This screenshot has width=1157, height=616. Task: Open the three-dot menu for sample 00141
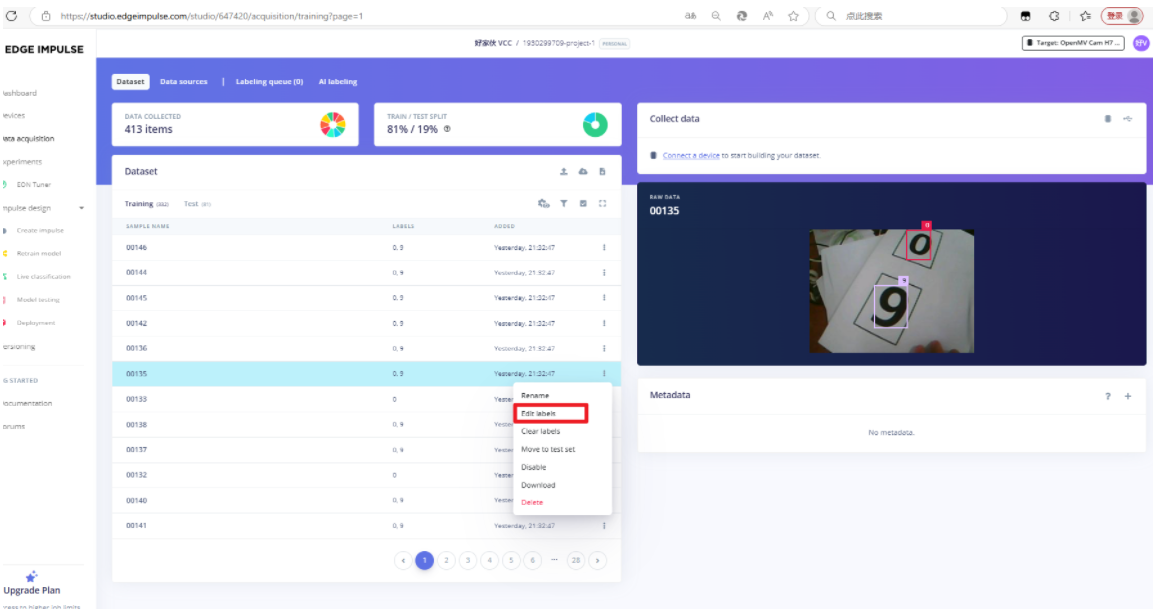604,526
